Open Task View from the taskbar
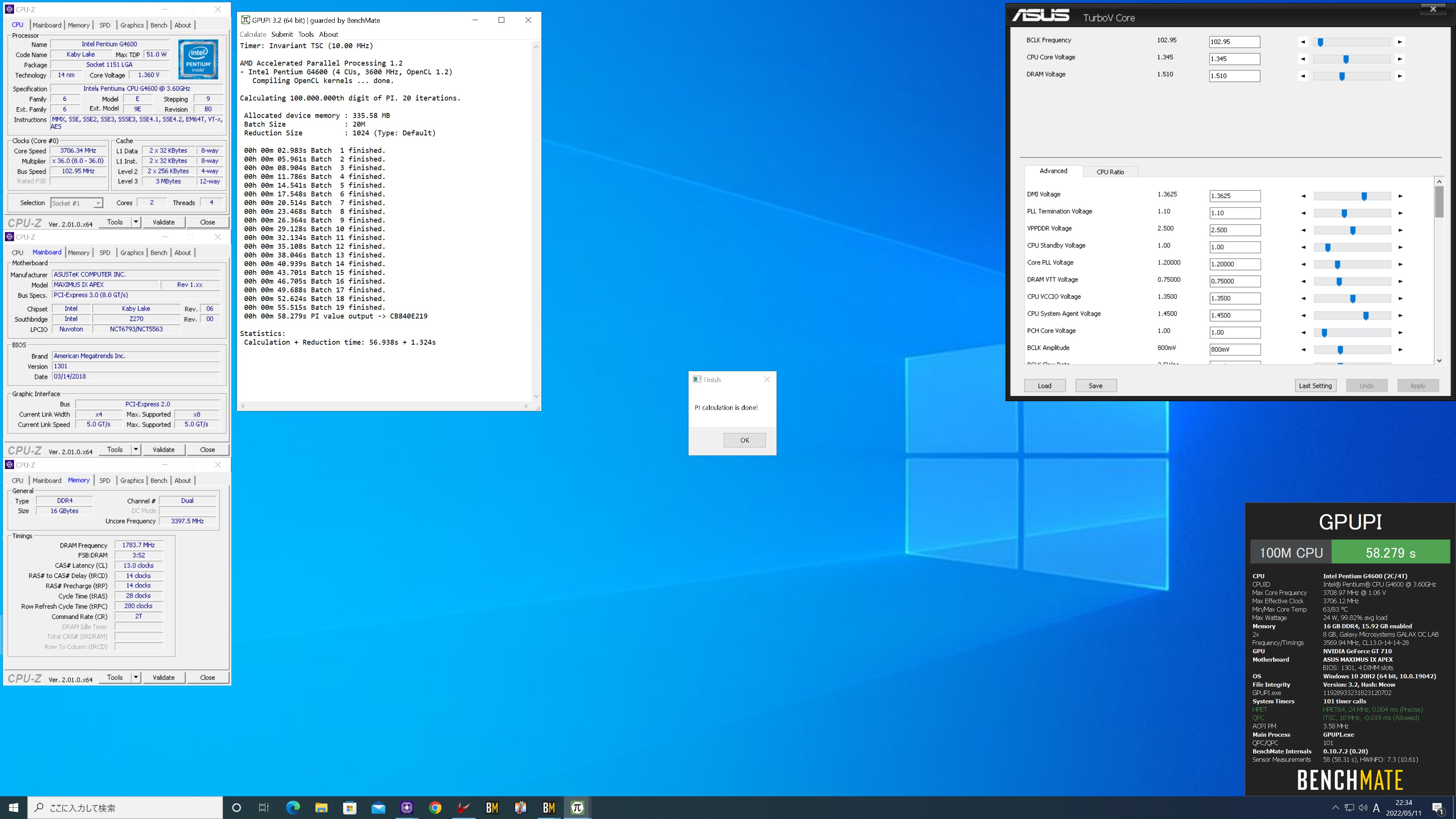Image resolution: width=1456 pixels, height=819 pixels. [264, 808]
